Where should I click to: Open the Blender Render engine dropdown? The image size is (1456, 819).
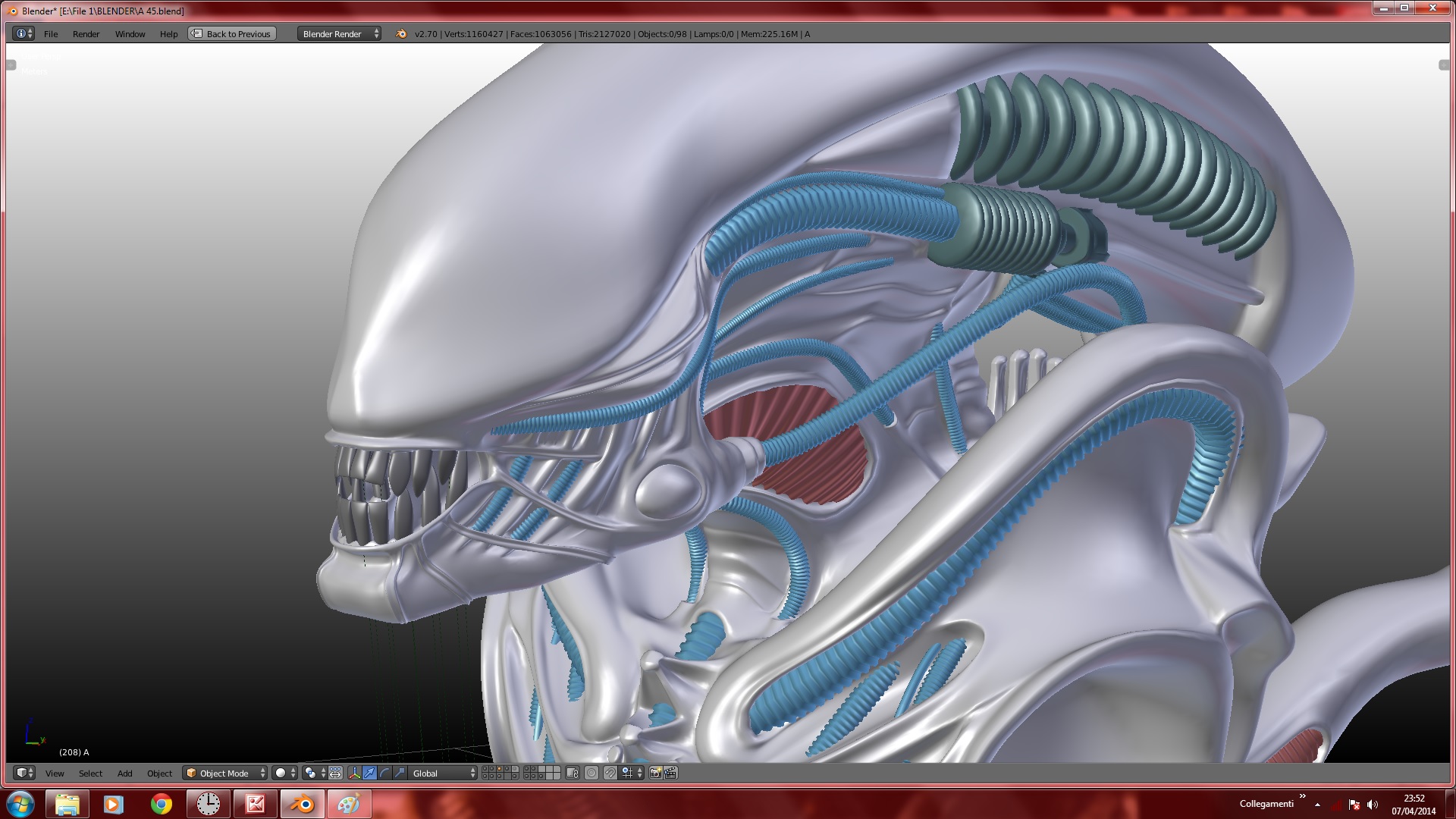click(339, 33)
